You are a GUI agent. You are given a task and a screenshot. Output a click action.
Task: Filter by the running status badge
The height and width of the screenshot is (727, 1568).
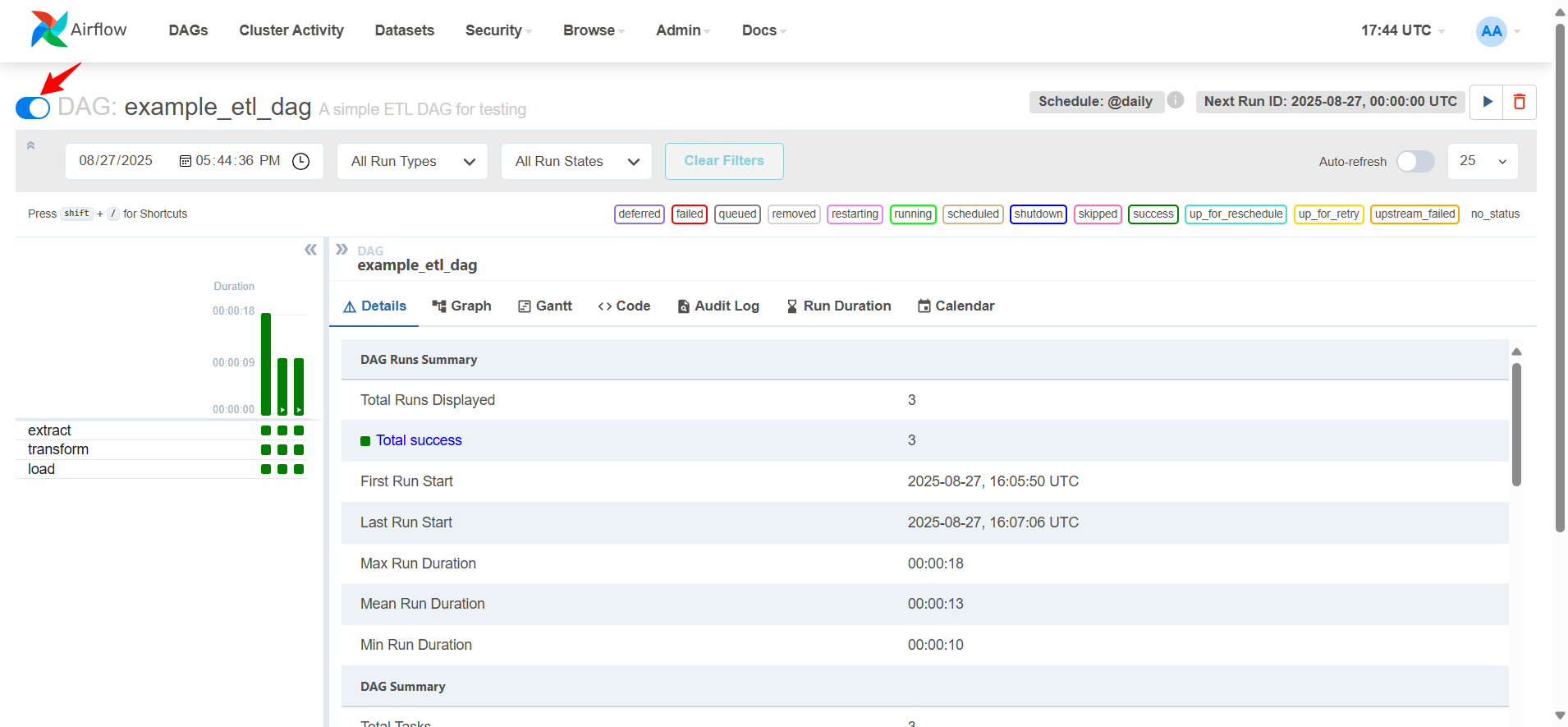913,214
